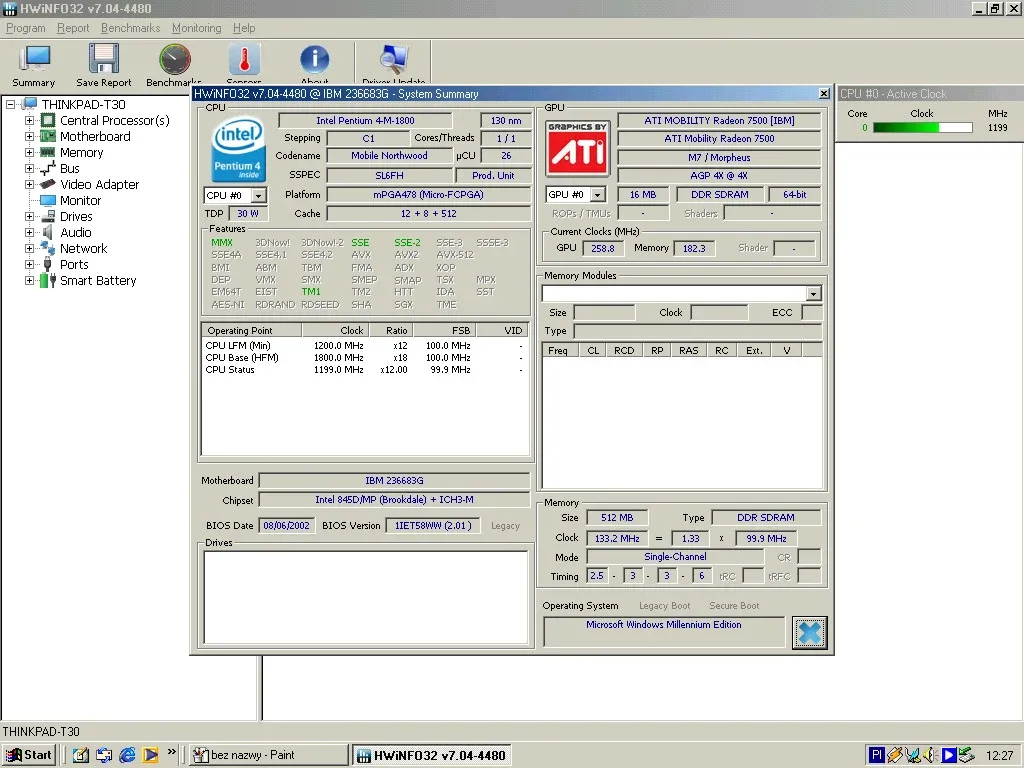Open the Memory Modules dropdown
The height and width of the screenshot is (768, 1024).
(x=813, y=294)
